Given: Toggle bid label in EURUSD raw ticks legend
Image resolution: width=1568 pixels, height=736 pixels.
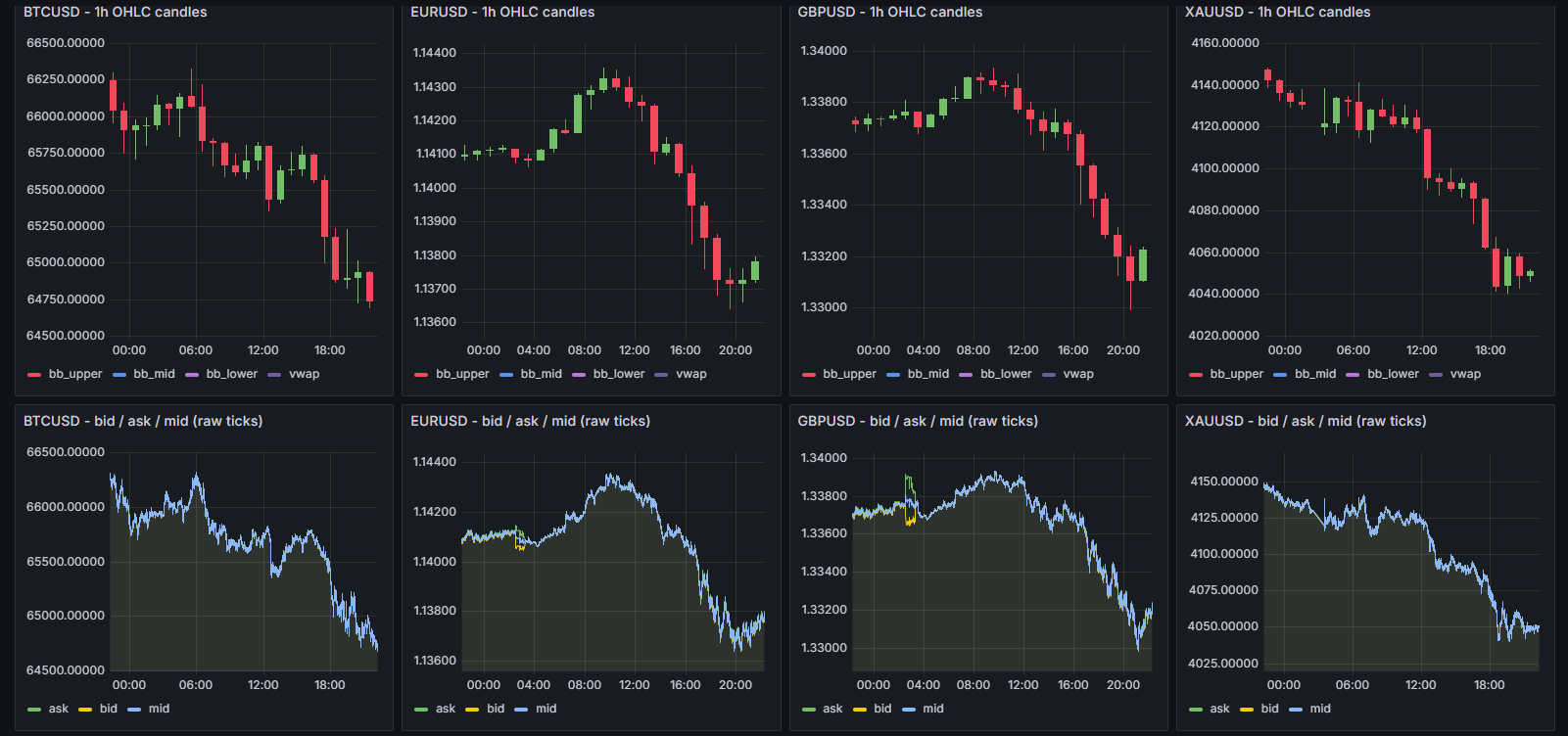Looking at the screenshot, I should 496,709.
